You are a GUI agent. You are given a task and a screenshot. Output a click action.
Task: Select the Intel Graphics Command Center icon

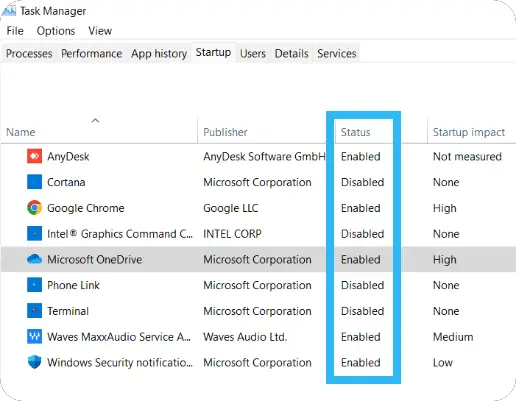click(x=34, y=234)
